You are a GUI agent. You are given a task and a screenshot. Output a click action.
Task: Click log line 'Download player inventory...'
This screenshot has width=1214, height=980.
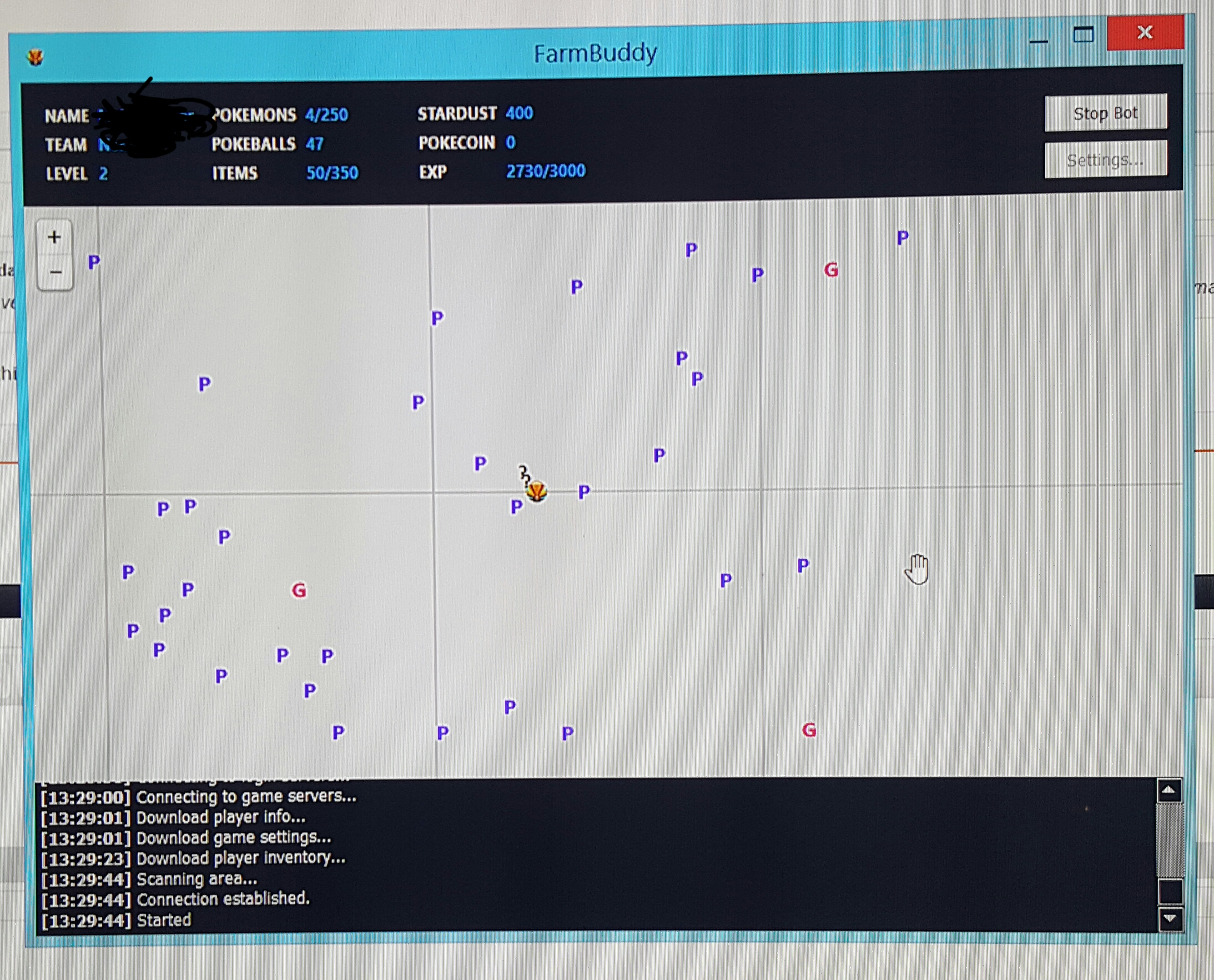click(x=193, y=858)
